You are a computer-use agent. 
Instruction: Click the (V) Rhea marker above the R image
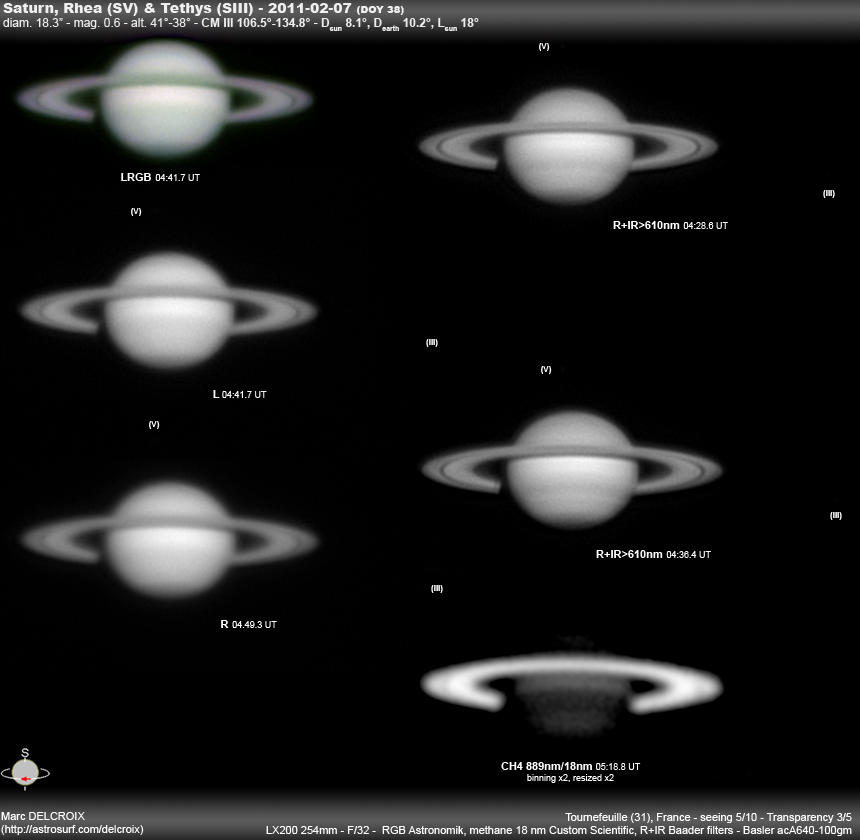click(154, 424)
